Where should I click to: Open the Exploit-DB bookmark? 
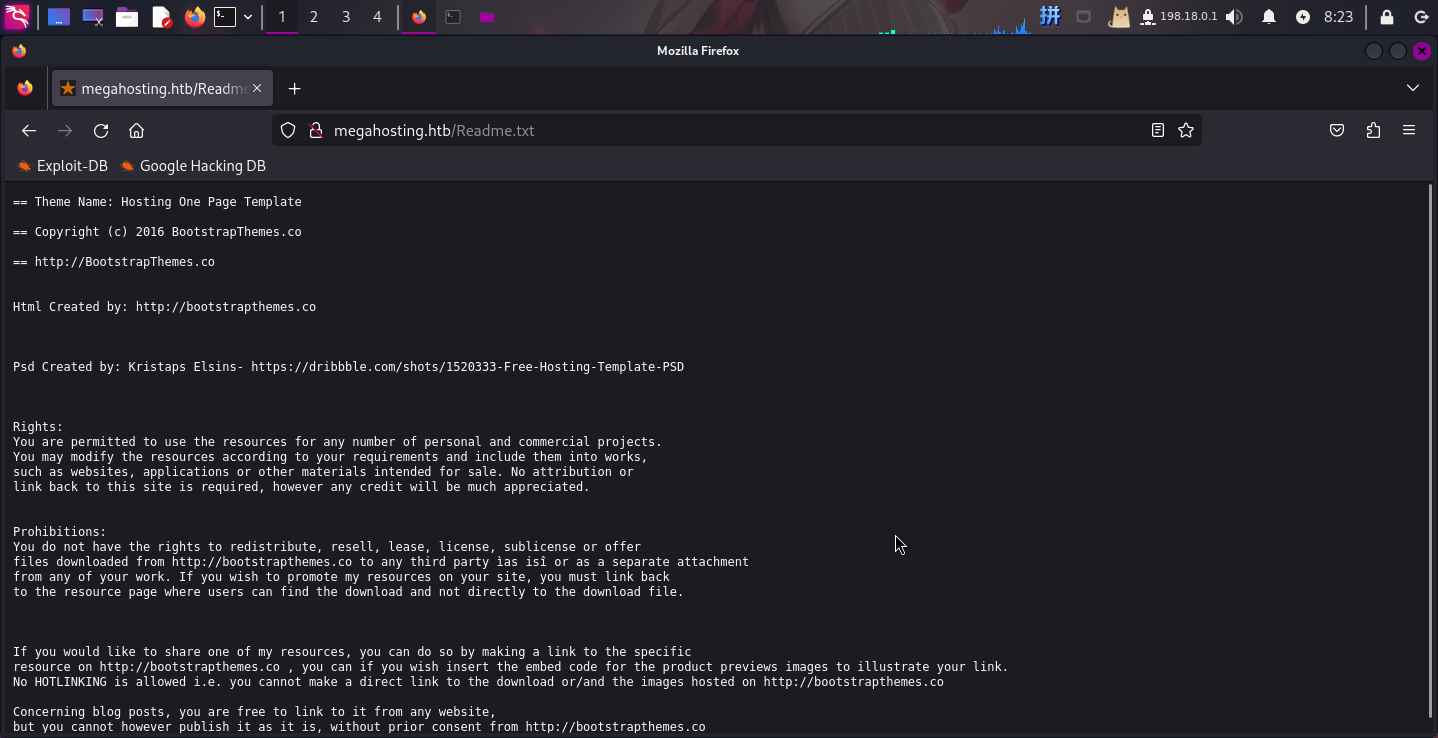point(62,166)
